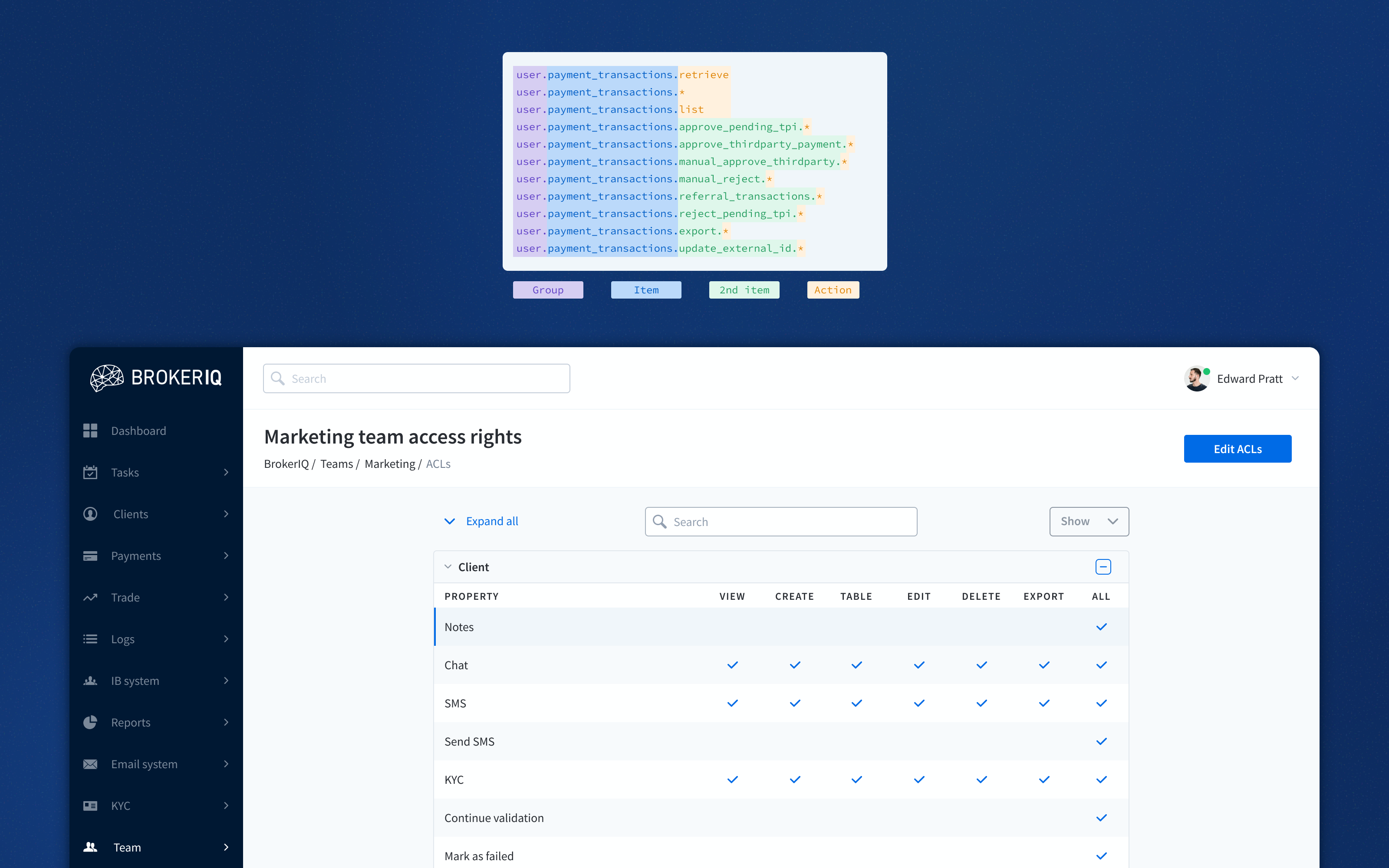Open the Show dropdown
The image size is (1389, 868).
[1089, 521]
